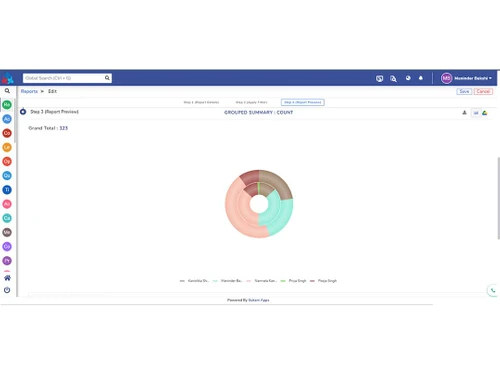Open the navy 'Ti' sidebar module
The width and height of the screenshot is (500, 375).
point(7,190)
